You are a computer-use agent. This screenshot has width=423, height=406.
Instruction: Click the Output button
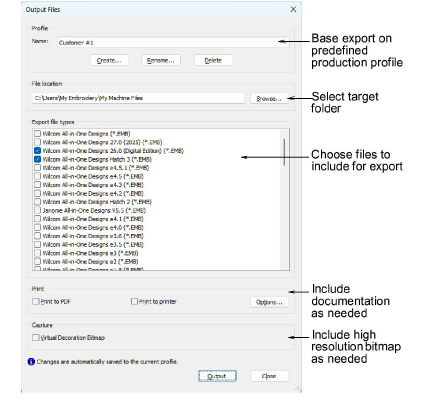[x=217, y=376]
